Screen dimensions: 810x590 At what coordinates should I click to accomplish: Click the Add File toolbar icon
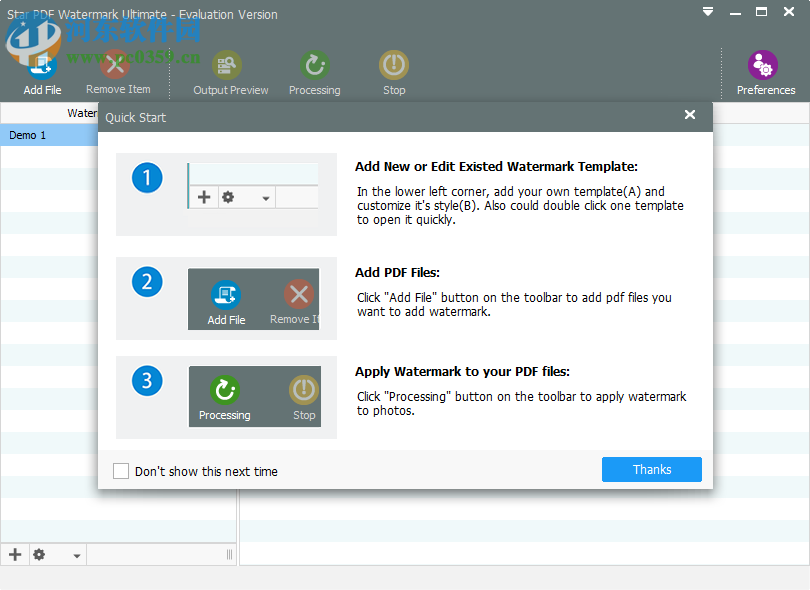[42, 74]
